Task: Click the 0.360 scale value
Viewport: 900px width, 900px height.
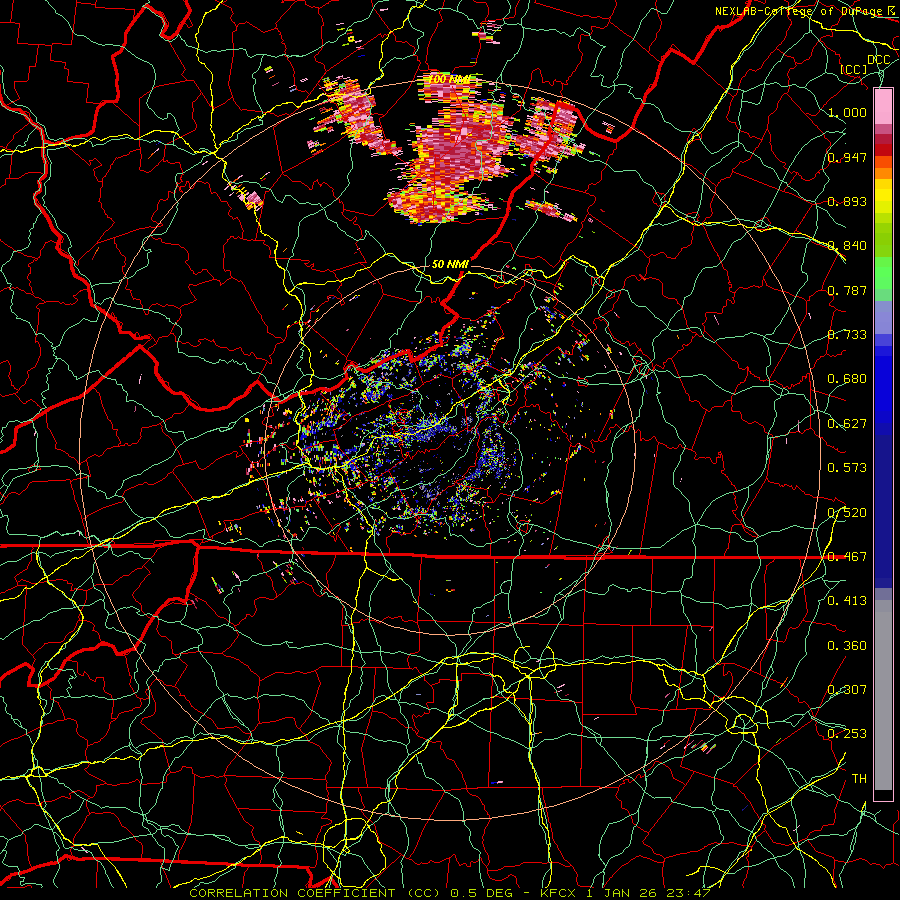Action: coord(847,646)
